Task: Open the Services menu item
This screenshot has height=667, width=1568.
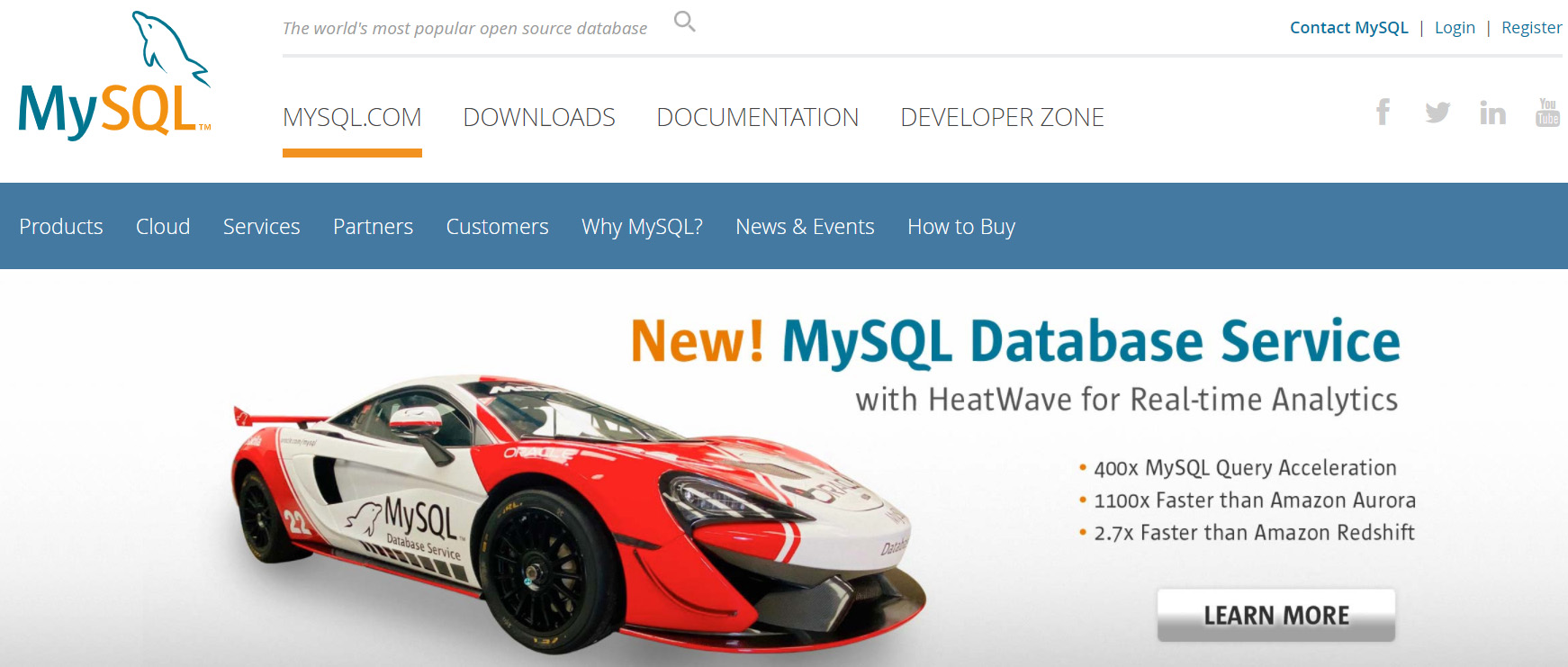Action: 262,227
